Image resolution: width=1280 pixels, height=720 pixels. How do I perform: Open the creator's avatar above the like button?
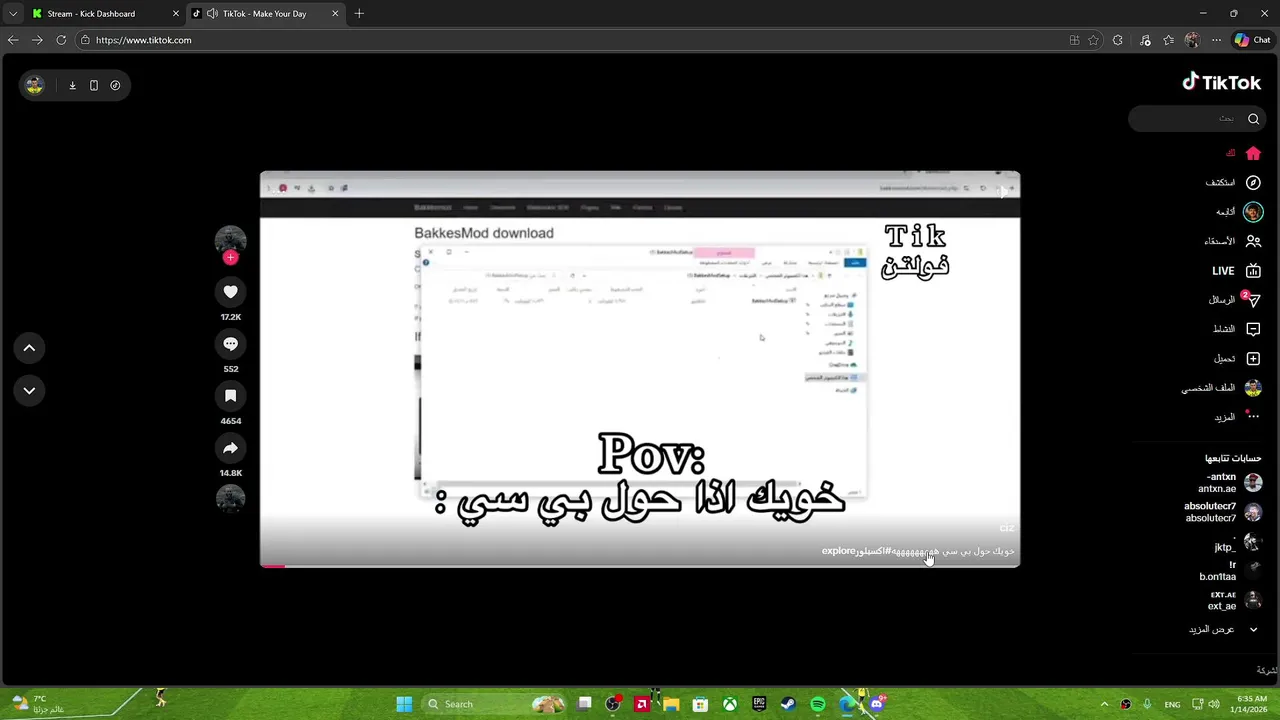coord(230,240)
